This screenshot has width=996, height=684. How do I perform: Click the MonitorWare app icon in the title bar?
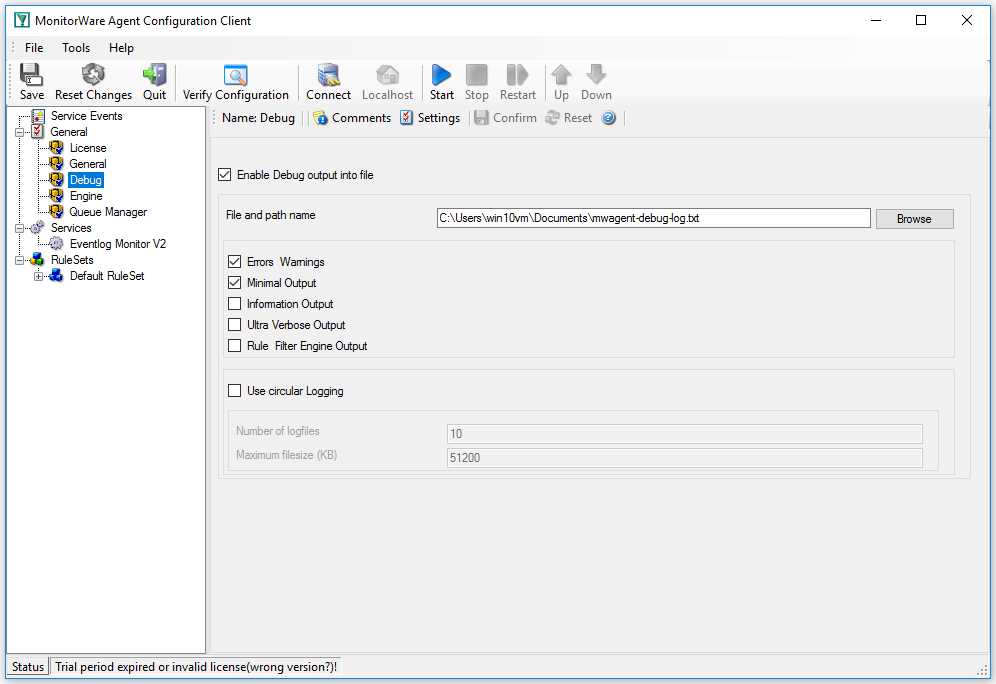coord(22,20)
